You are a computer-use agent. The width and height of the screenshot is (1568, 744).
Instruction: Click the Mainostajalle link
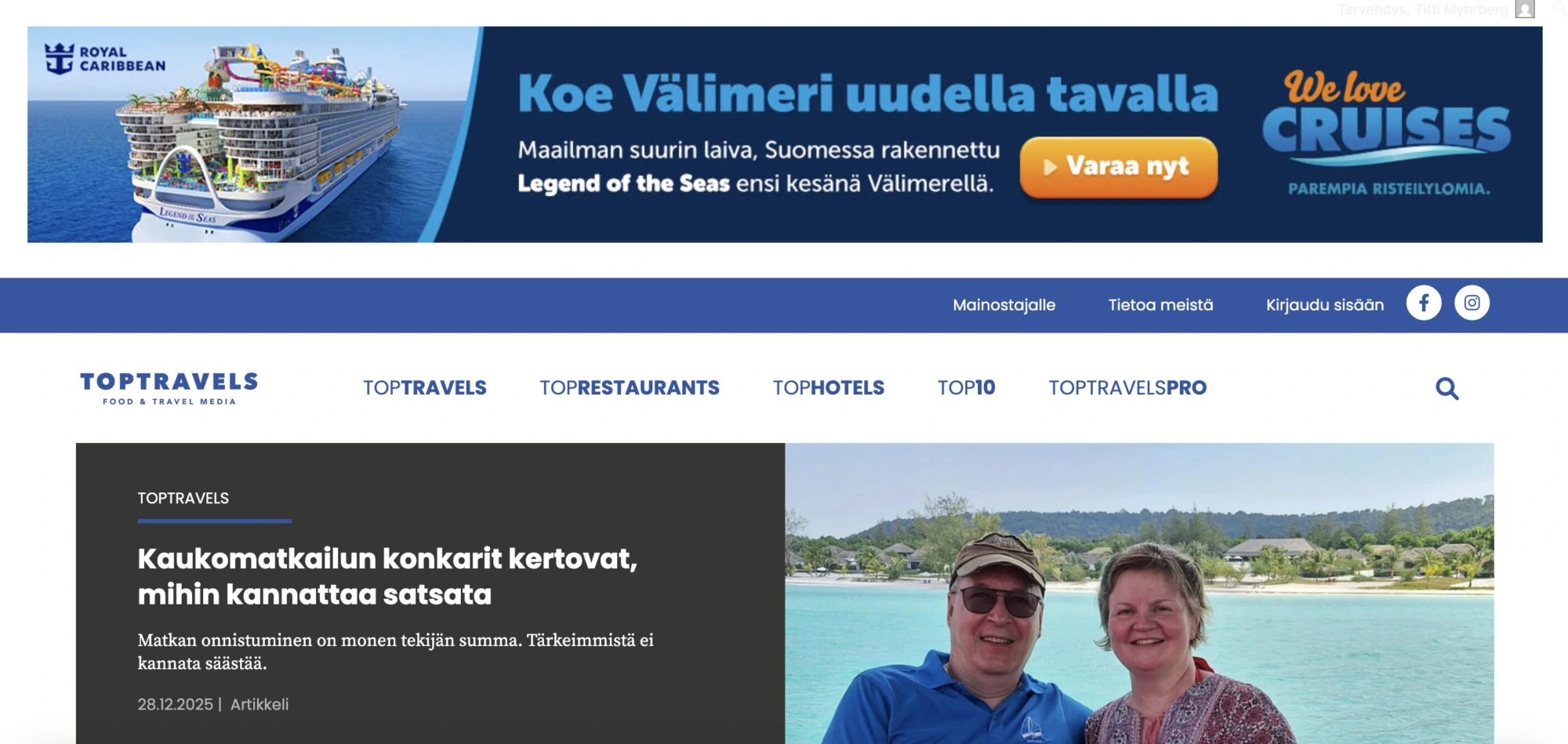click(x=1004, y=305)
